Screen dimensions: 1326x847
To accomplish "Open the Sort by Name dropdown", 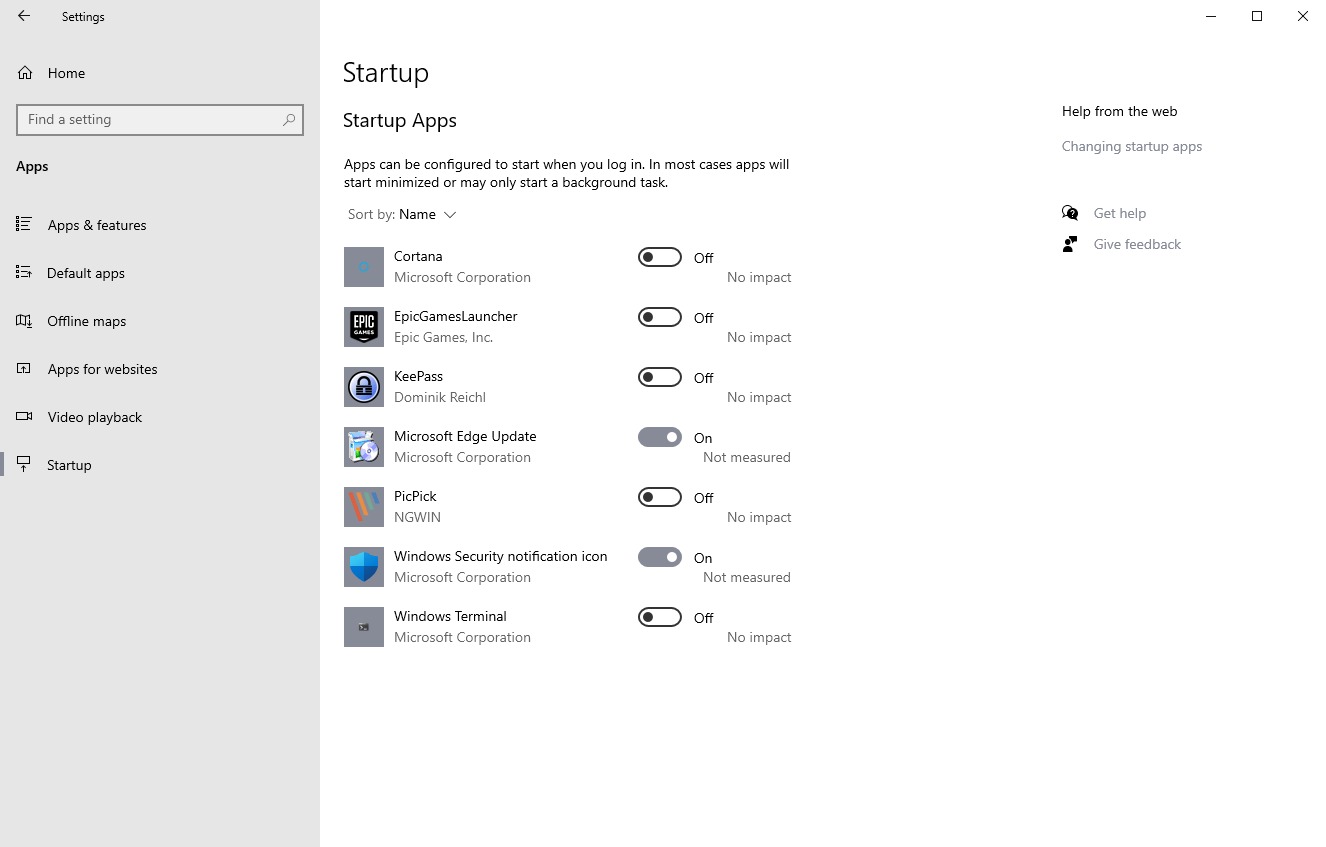I will coord(427,215).
